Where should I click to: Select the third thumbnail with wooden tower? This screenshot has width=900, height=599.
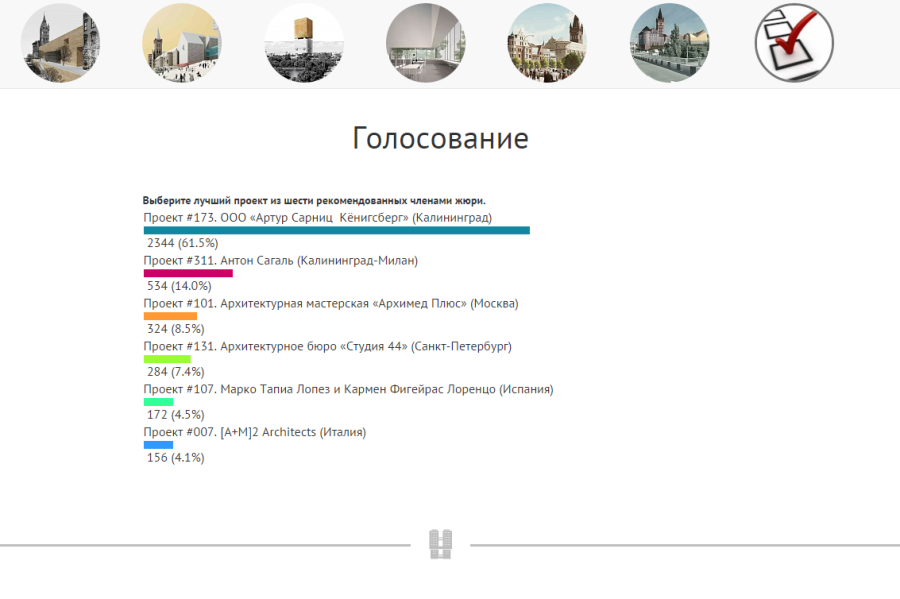tap(304, 43)
